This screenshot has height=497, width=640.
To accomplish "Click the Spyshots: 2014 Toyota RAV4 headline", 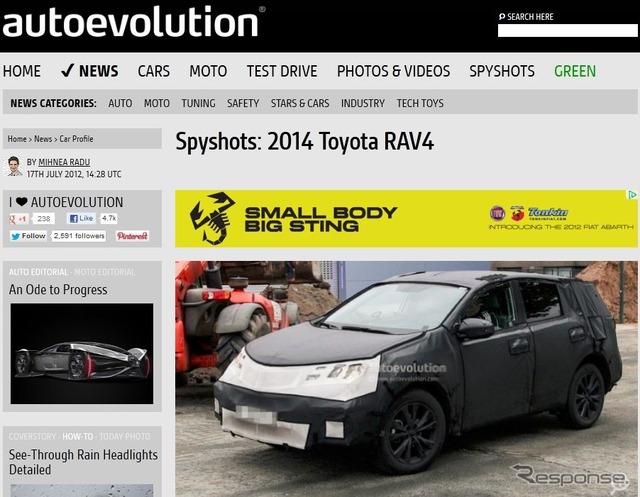I will [304, 142].
